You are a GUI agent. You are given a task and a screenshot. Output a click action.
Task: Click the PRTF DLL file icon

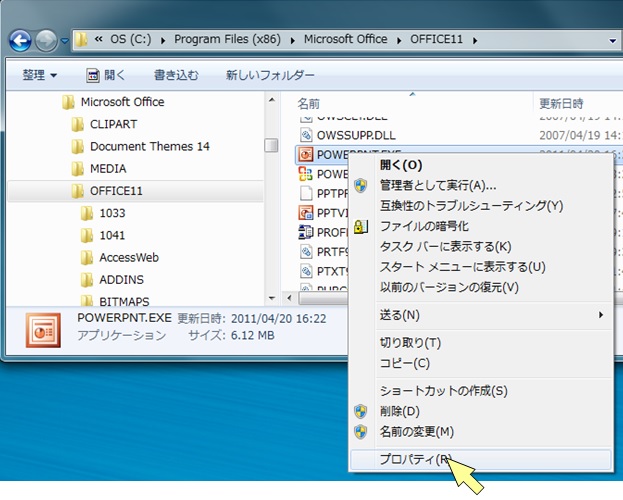[x=306, y=252]
